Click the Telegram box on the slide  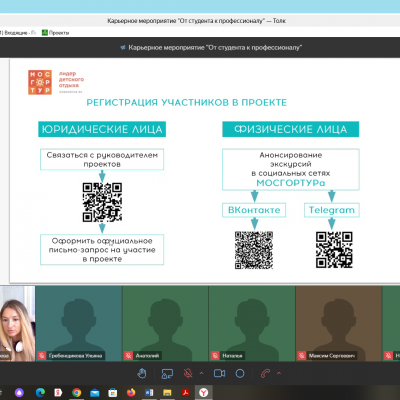(332, 210)
